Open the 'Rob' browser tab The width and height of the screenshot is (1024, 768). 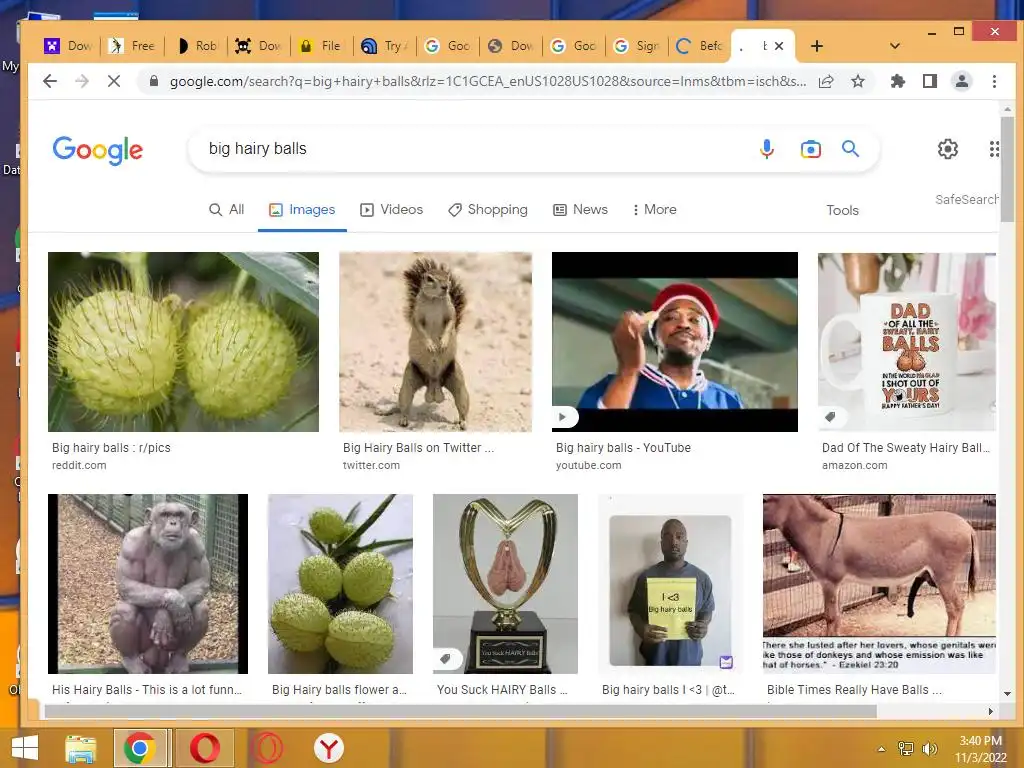pos(198,46)
